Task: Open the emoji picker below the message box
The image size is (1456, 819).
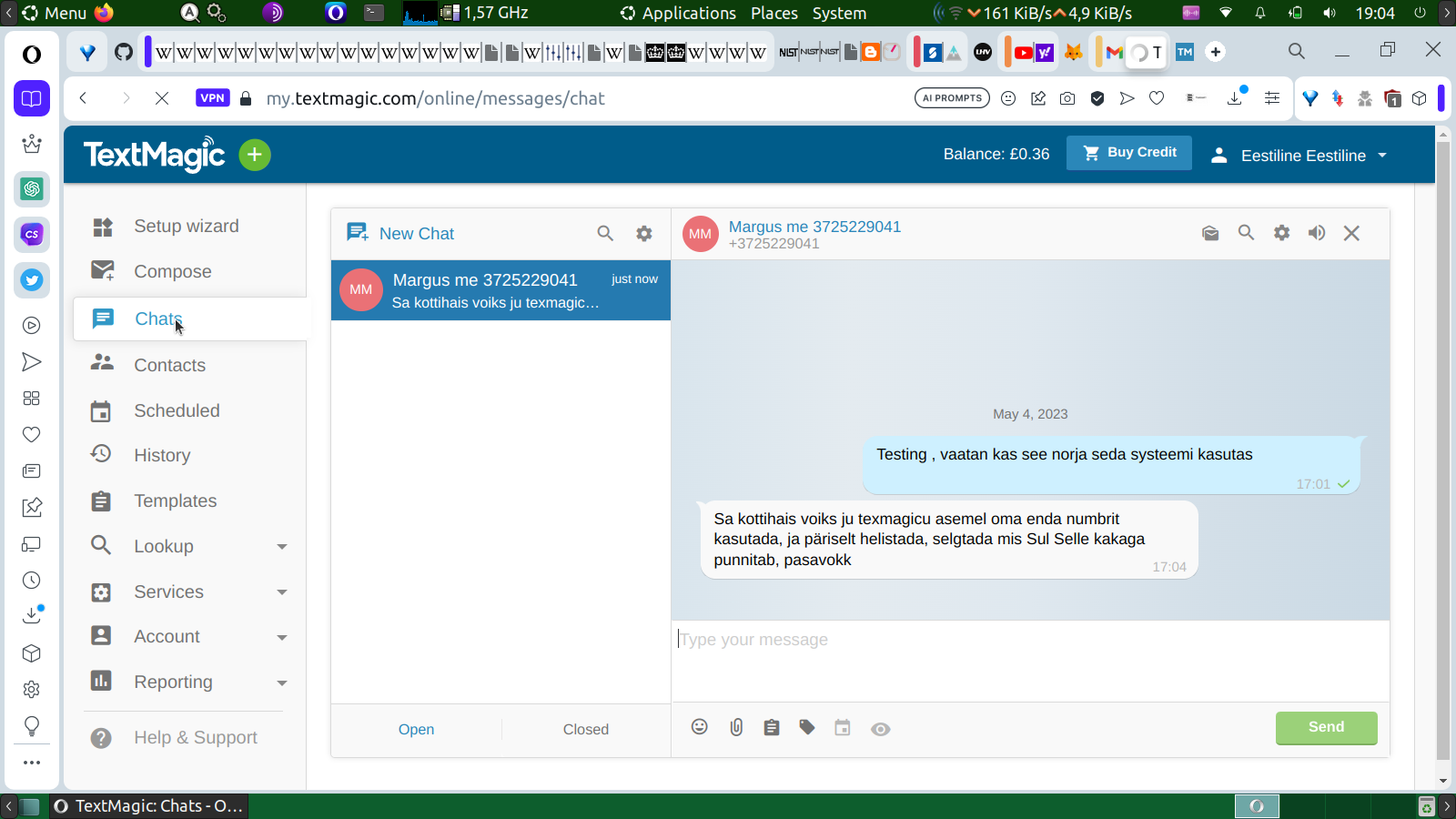Action: 700,727
